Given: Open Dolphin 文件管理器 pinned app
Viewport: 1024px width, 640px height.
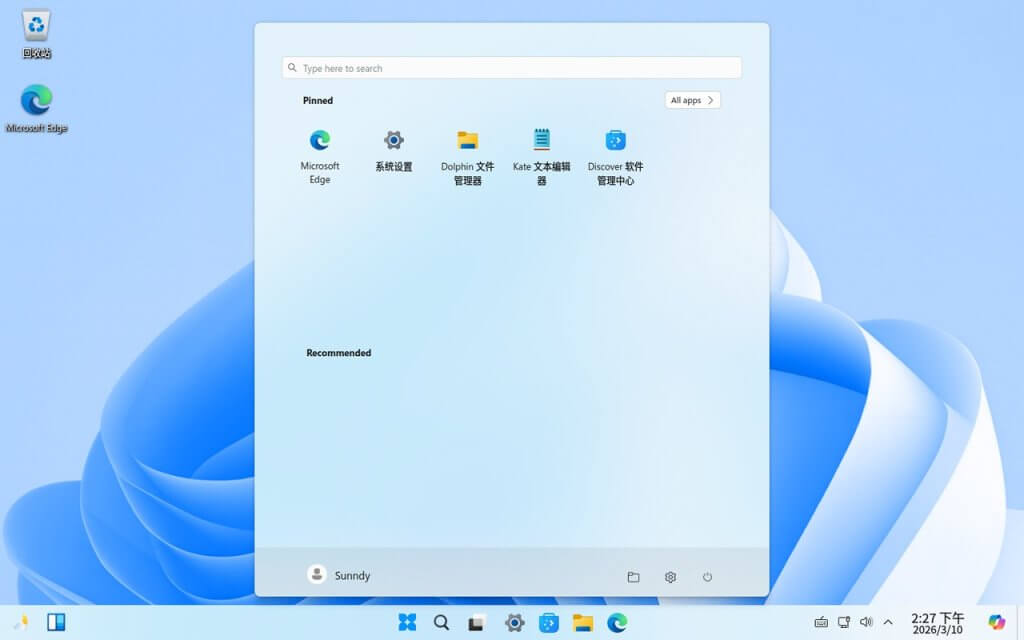Looking at the screenshot, I should tap(468, 156).
